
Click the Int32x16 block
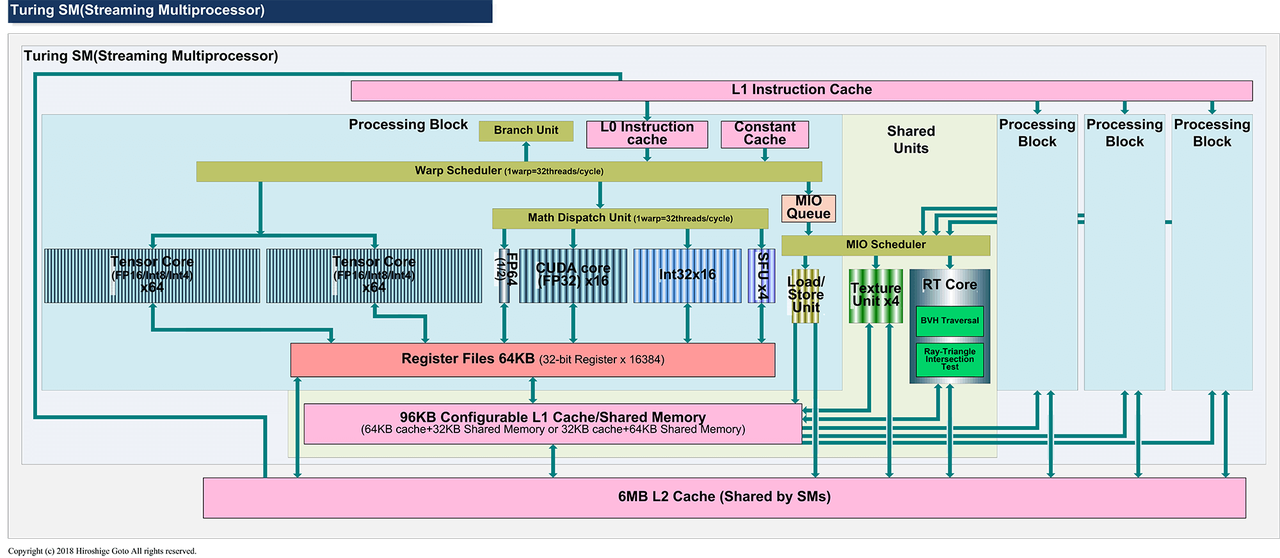point(687,276)
